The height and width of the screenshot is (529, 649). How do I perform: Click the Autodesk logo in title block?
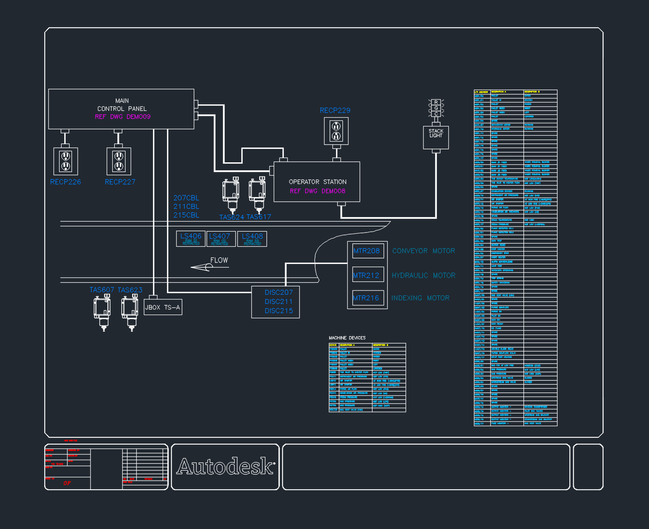(226, 466)
